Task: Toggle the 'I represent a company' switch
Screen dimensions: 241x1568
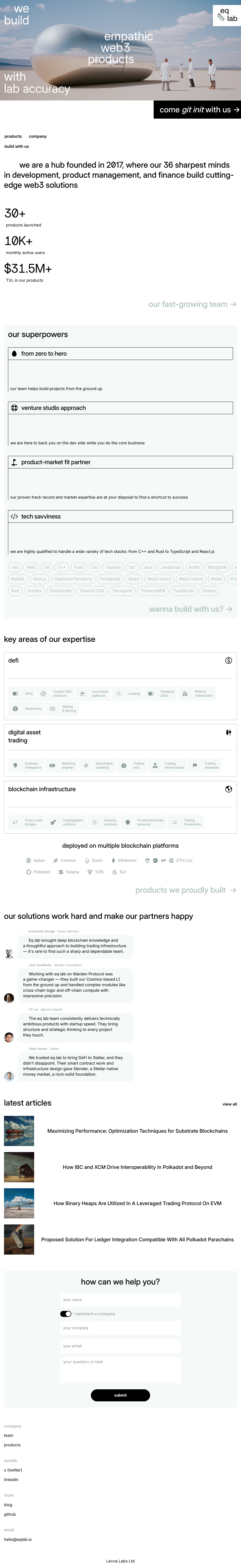Action: coord(66,1314)
